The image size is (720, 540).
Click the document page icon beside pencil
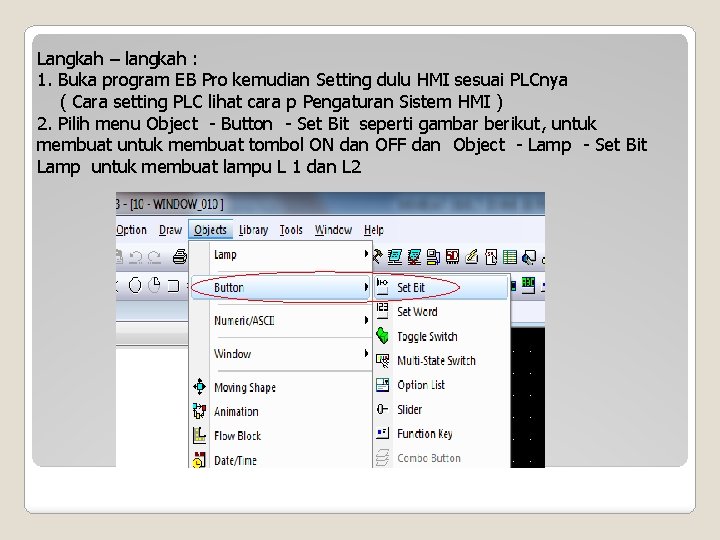coord(491,257)
